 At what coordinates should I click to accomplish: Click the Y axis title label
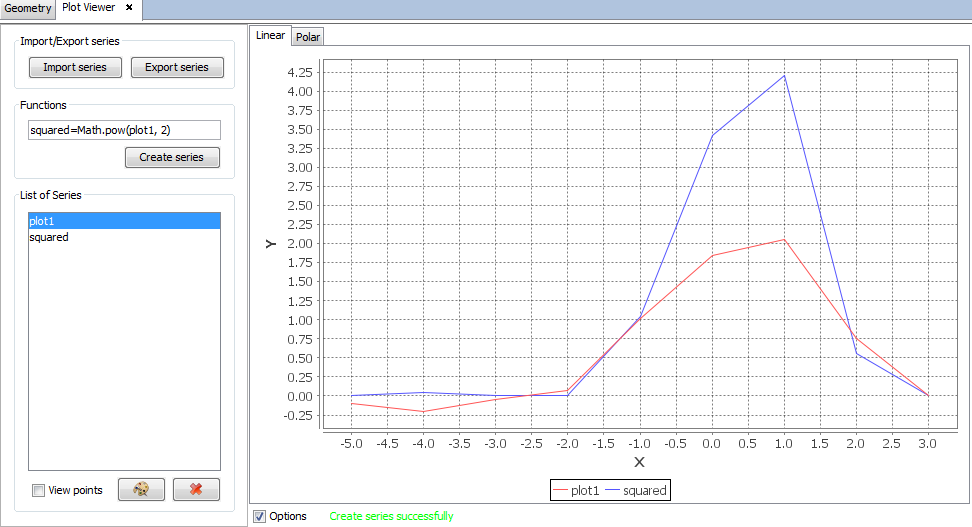270,243
